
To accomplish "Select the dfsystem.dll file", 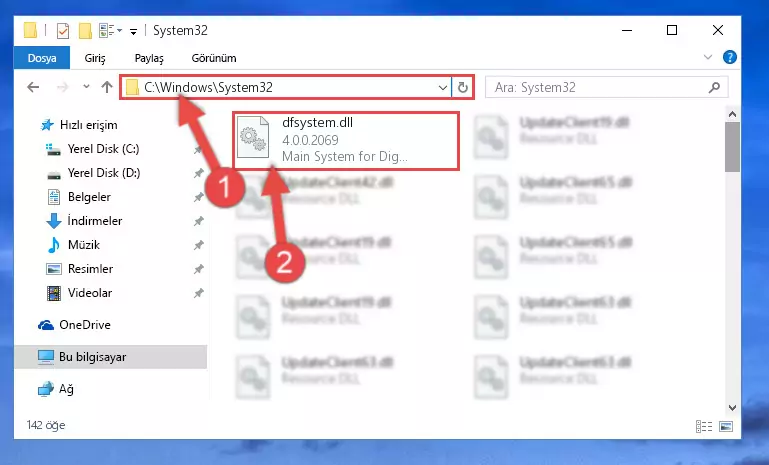I will [346, 140].
